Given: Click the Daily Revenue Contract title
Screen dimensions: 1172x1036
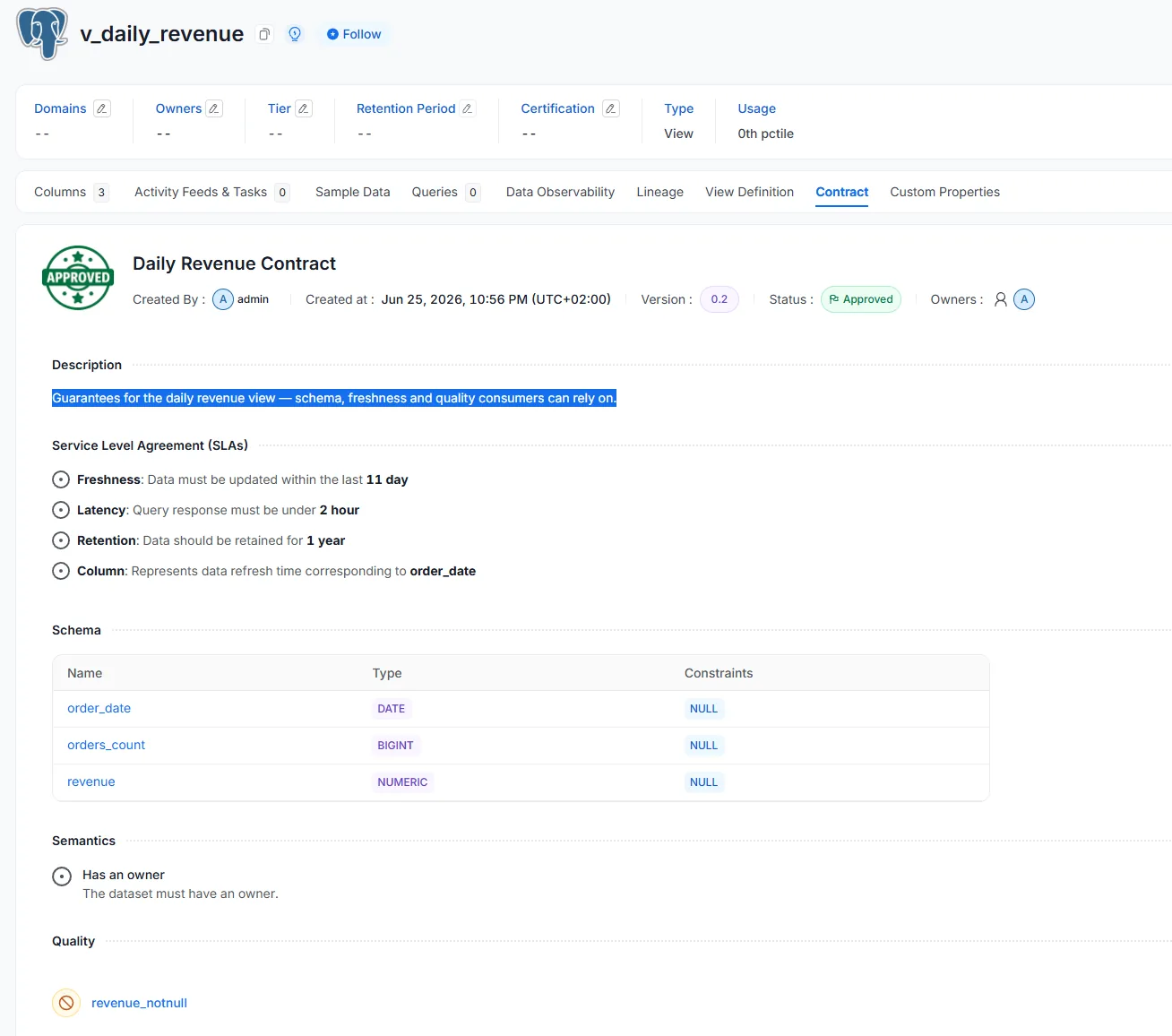Looking at the screenshot, I should point(234,263).
